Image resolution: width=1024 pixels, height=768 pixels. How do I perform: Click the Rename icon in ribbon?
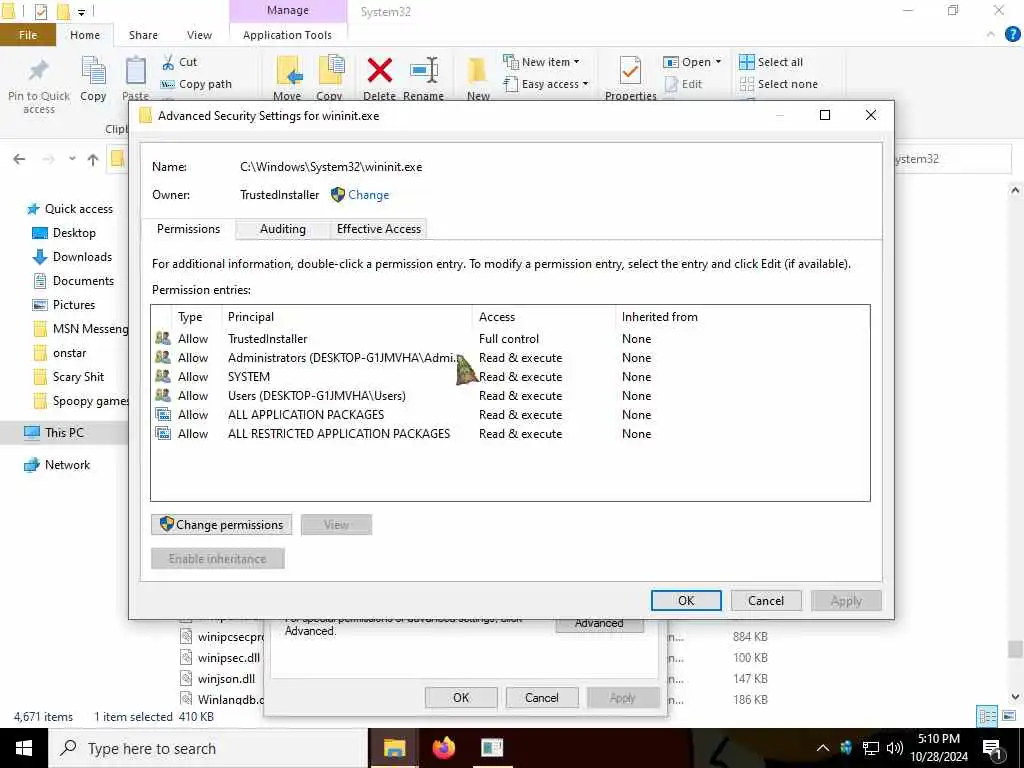point(424,71)
